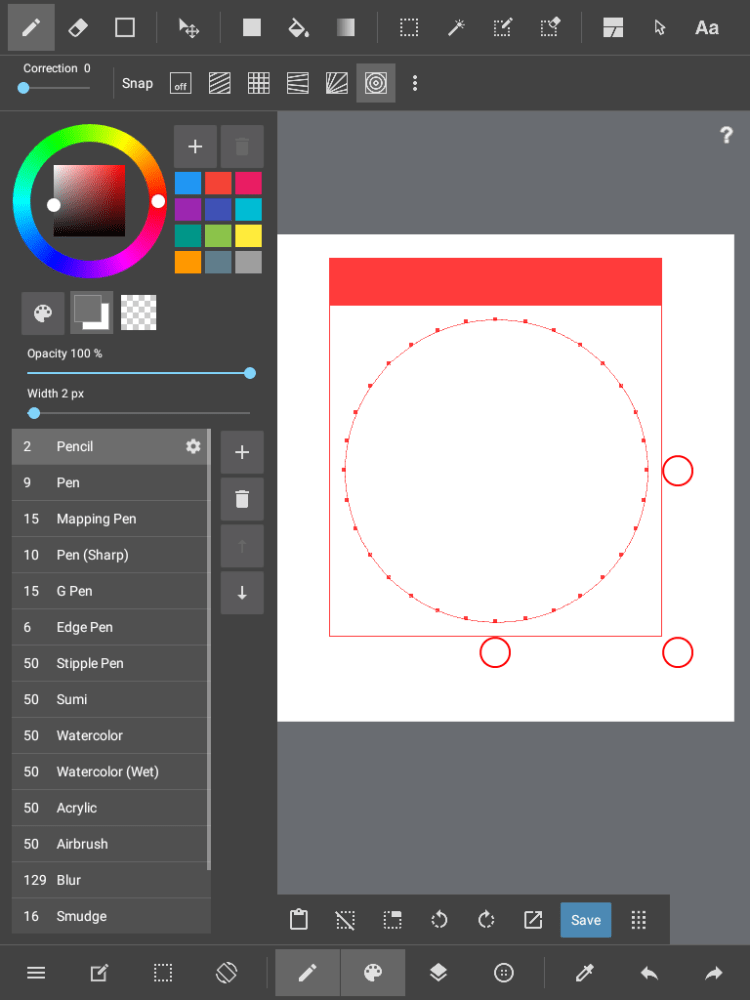
Task: Select the Watercolor (Wet) brush
Action: [107, 771]
